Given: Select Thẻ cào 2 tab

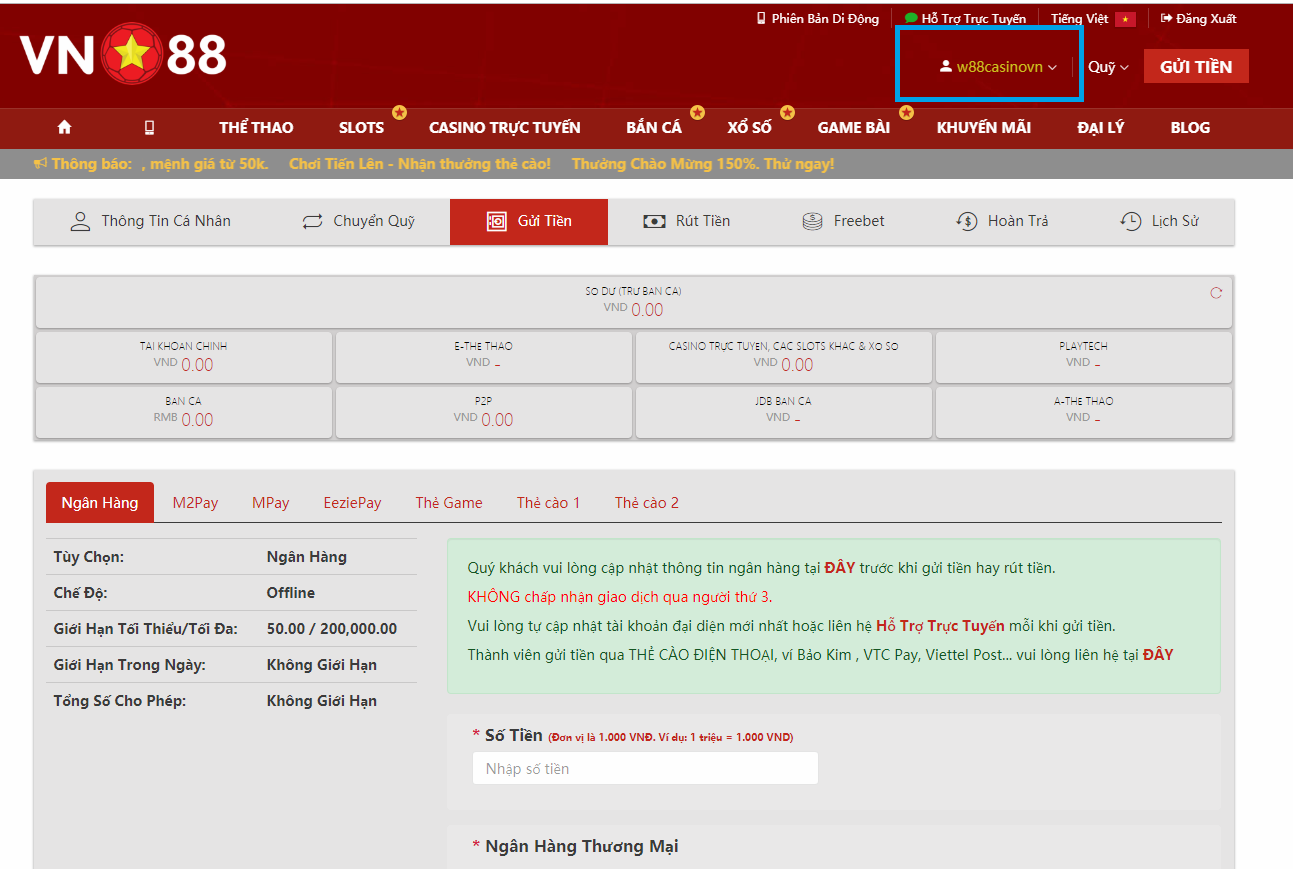Looking at the screenshot, I should click(646, 502).
